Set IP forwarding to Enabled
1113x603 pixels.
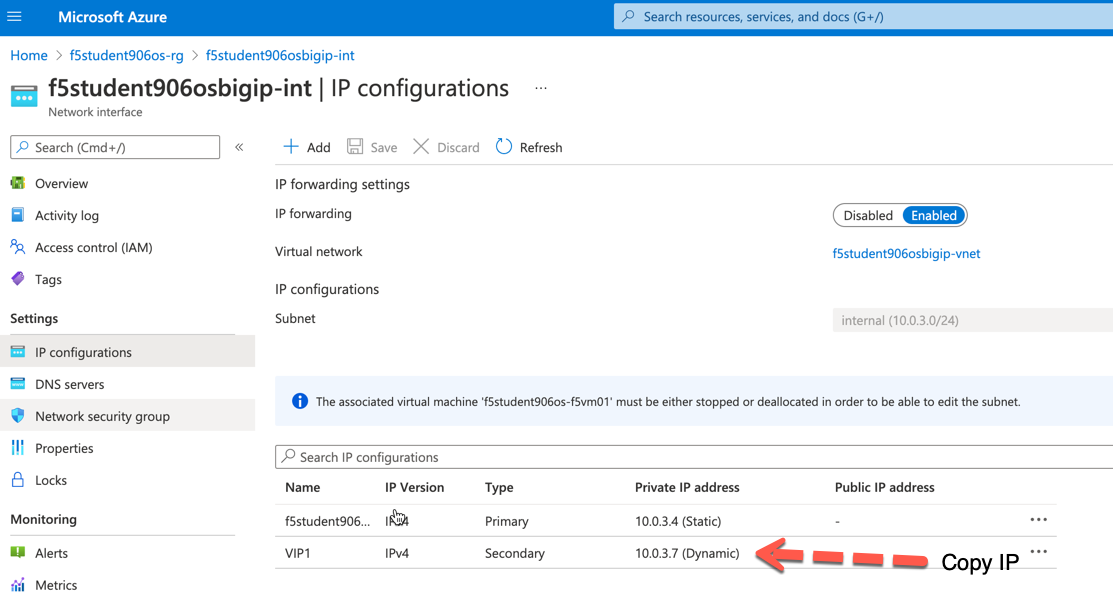933,215
